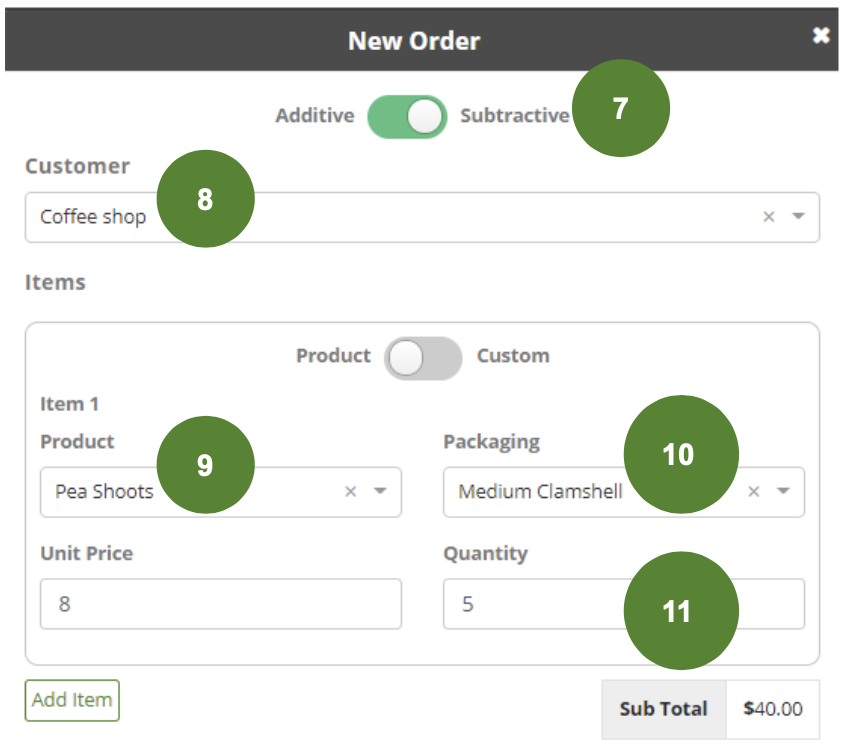844x756 pixels.
Task: Toggle the Product/Custom item switch
Action: coord(423,358)
